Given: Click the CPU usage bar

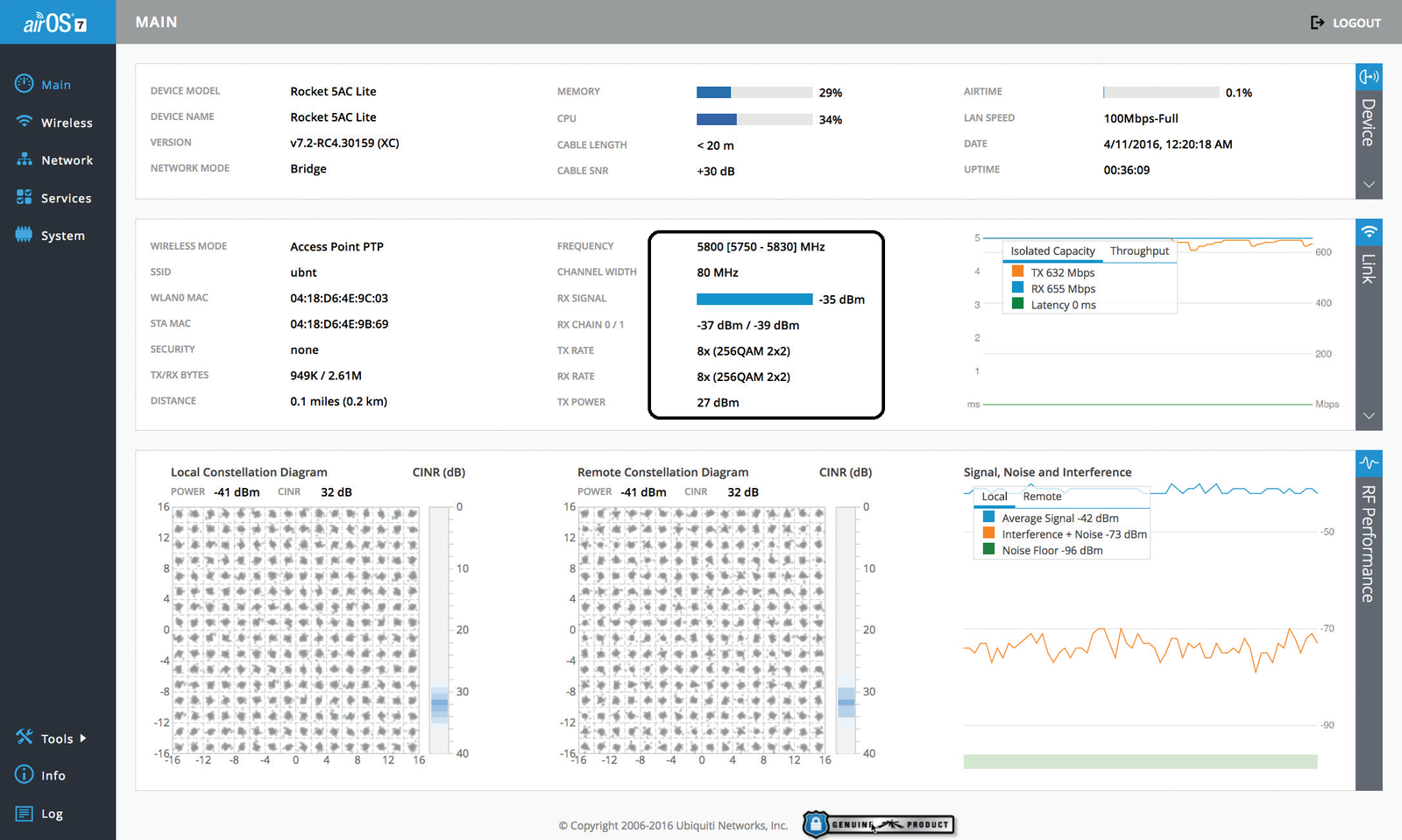Looking at the screenshot, I should tap(754, 119).
